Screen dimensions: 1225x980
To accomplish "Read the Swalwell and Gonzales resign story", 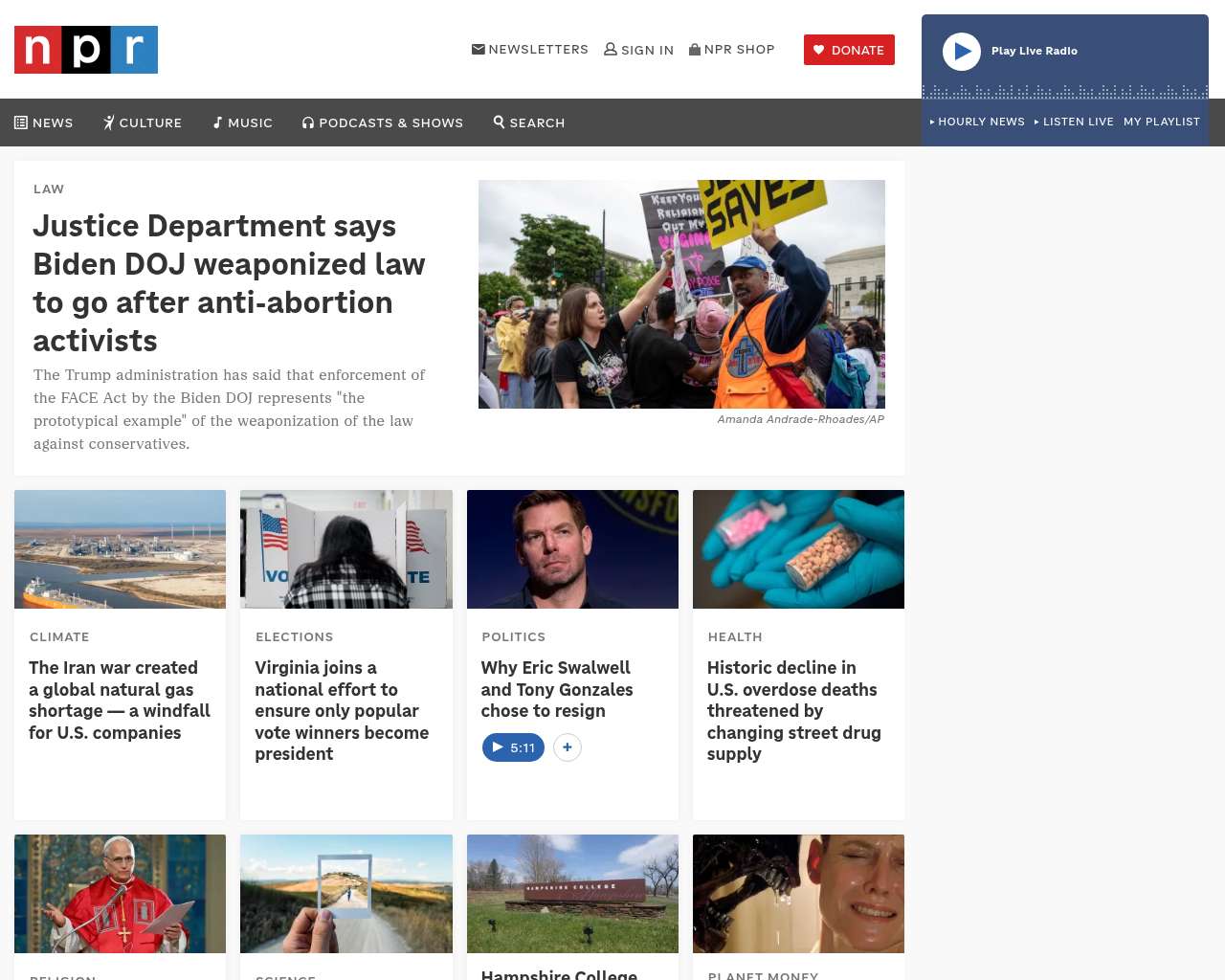I will click(x=557, y=689).
